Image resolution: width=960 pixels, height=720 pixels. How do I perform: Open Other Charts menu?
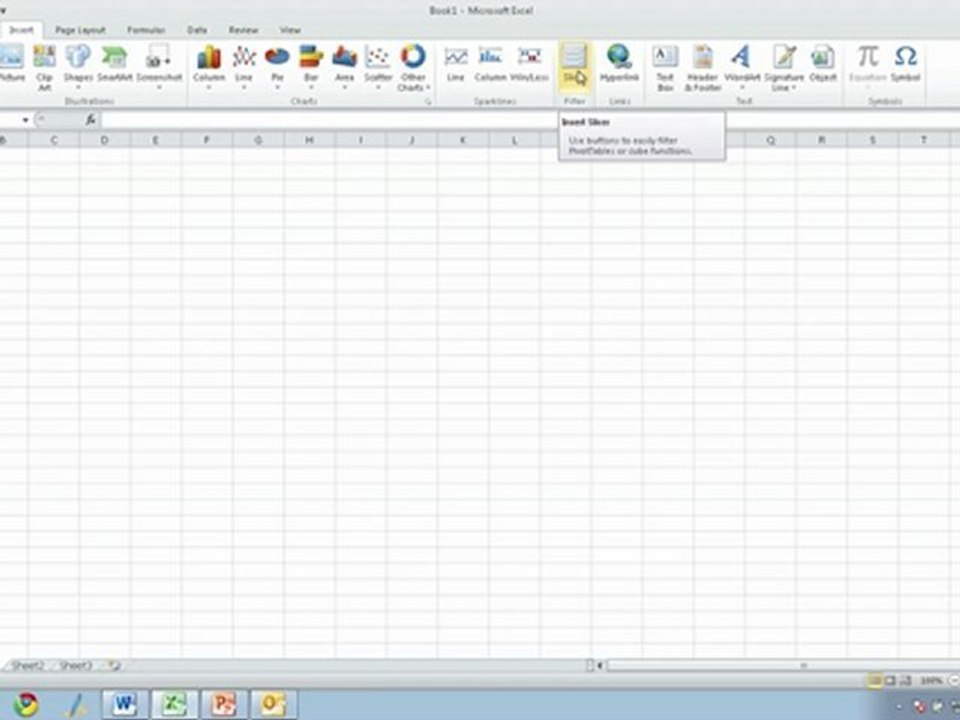coord(413,67)
